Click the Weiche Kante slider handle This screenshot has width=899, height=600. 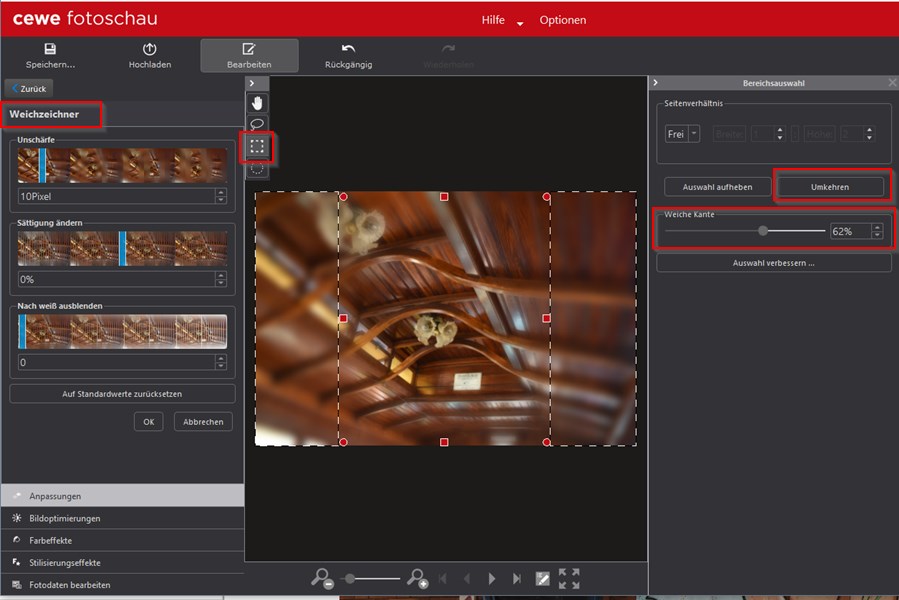click(x=763, y=231)
